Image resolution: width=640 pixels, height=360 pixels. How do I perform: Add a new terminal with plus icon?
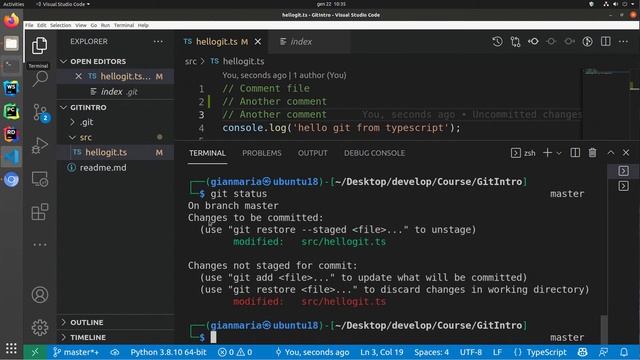[x=547, y=153]
